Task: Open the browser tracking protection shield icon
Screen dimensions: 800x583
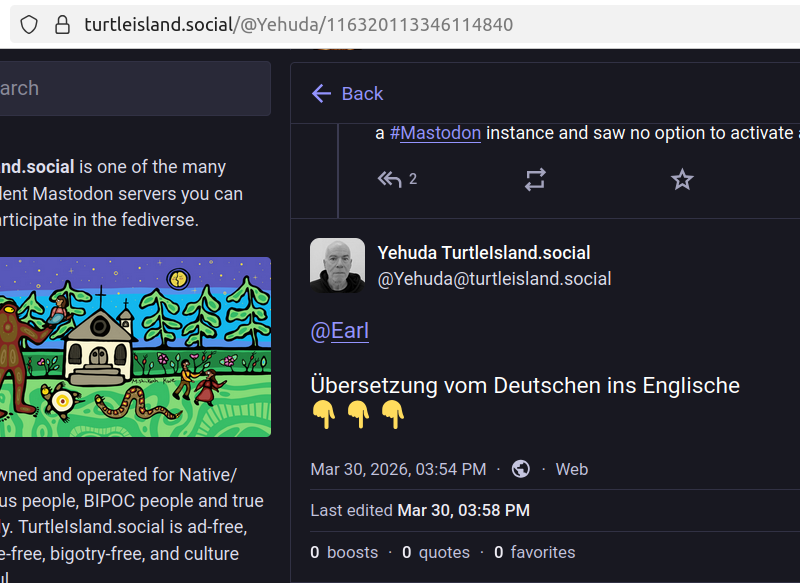Action: 29,24
